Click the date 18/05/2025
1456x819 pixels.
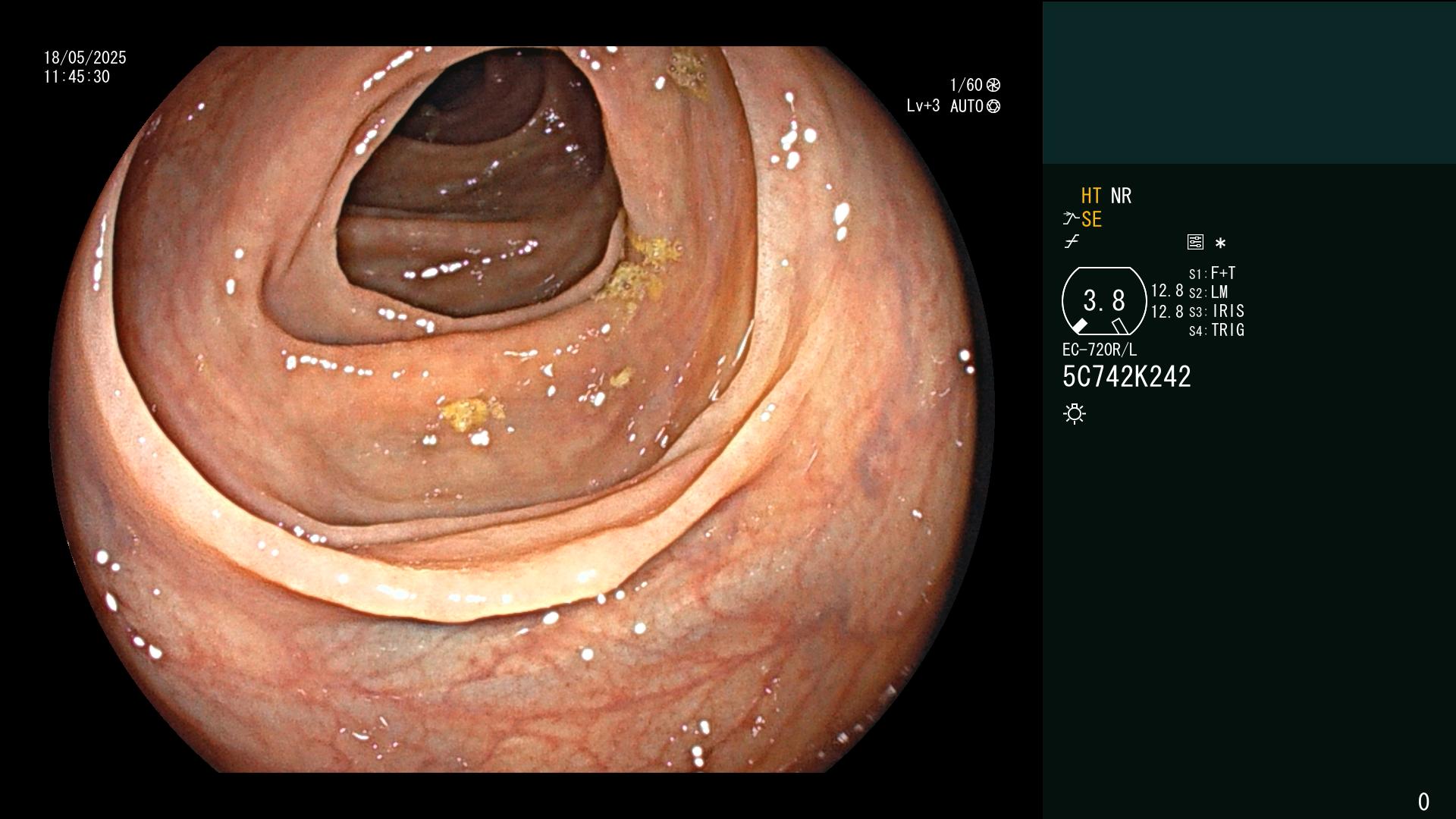pyautogui.click(x=85, y=58)
